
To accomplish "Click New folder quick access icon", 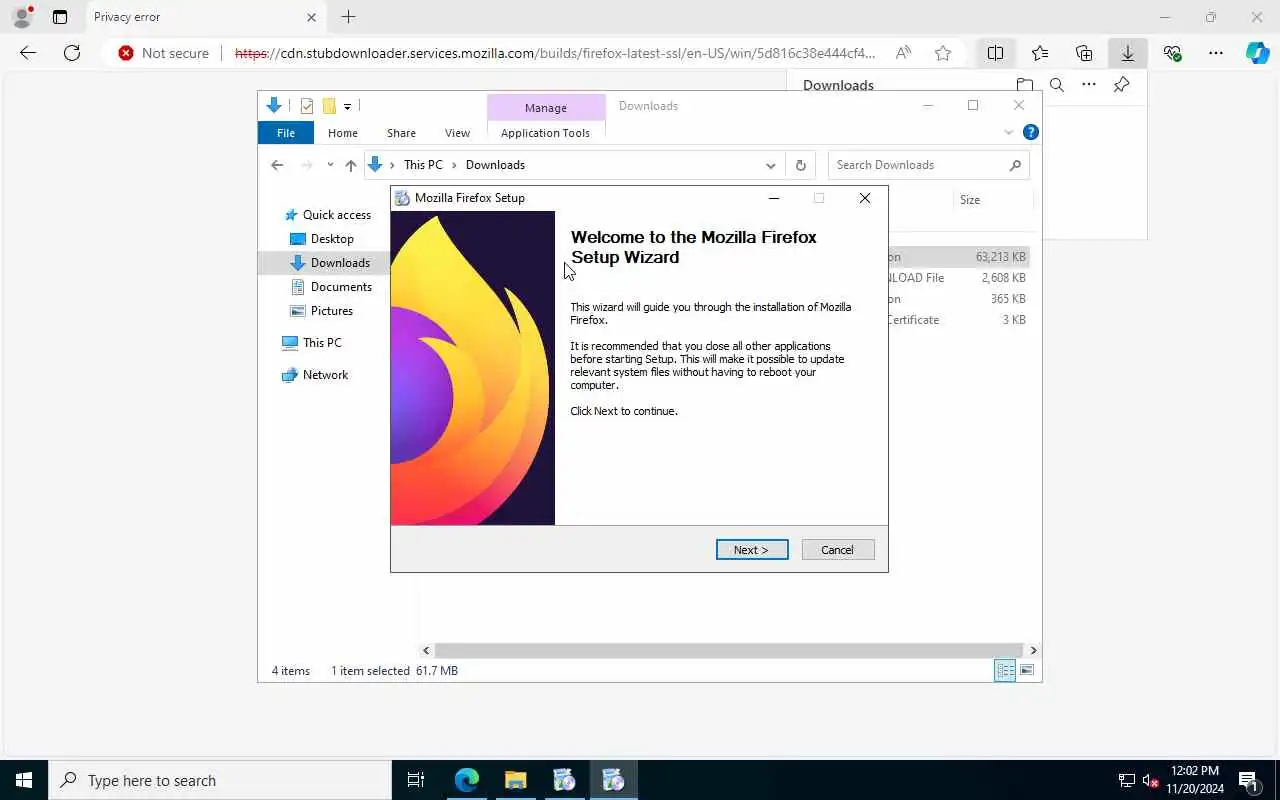I will tap(329, 106).
